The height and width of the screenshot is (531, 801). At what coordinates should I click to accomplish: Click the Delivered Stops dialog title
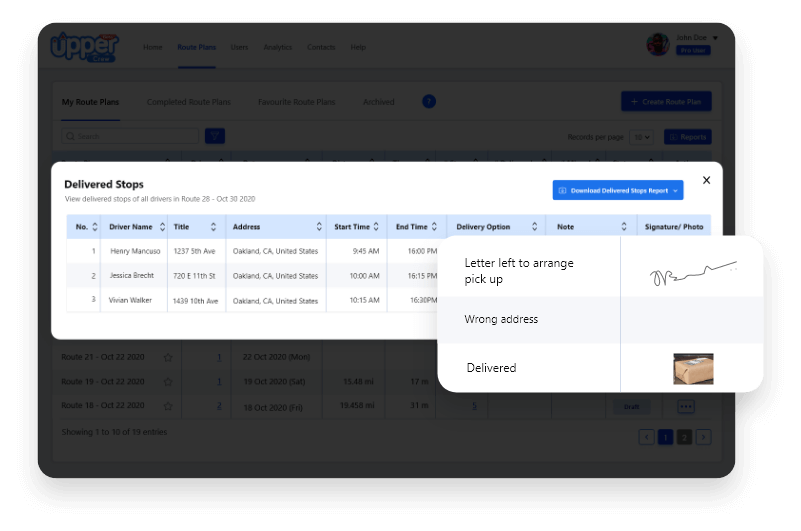tap(104, 184)
